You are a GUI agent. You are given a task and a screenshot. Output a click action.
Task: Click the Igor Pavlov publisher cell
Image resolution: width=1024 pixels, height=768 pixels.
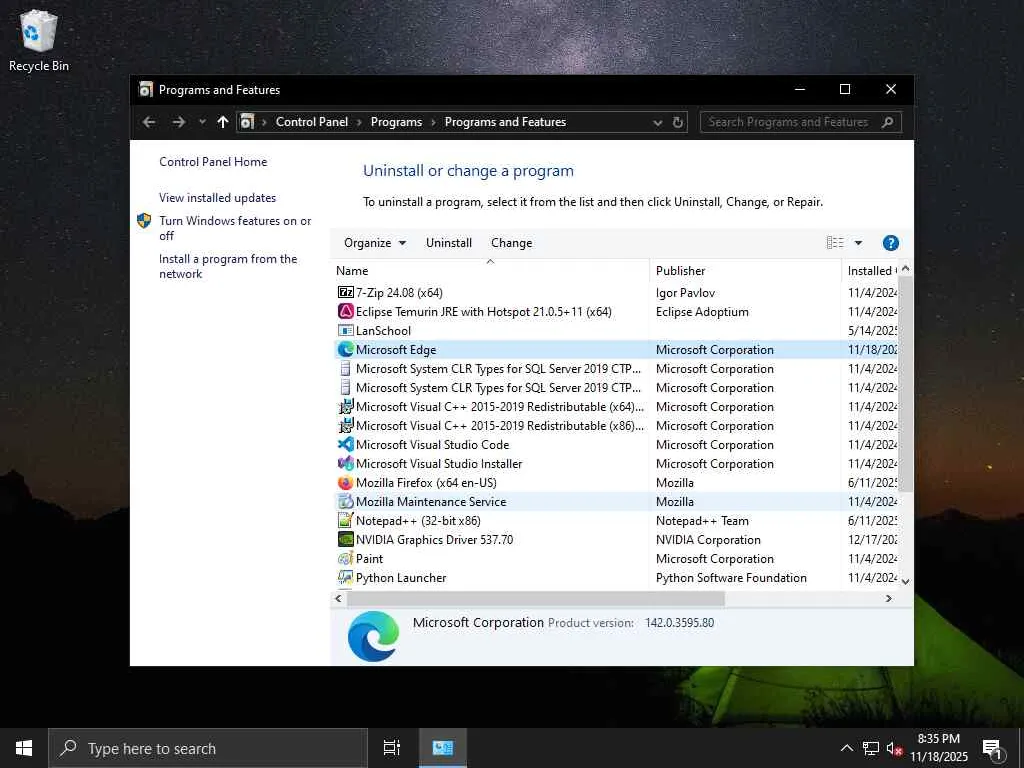pyautogui.click(x=685, y=293)
